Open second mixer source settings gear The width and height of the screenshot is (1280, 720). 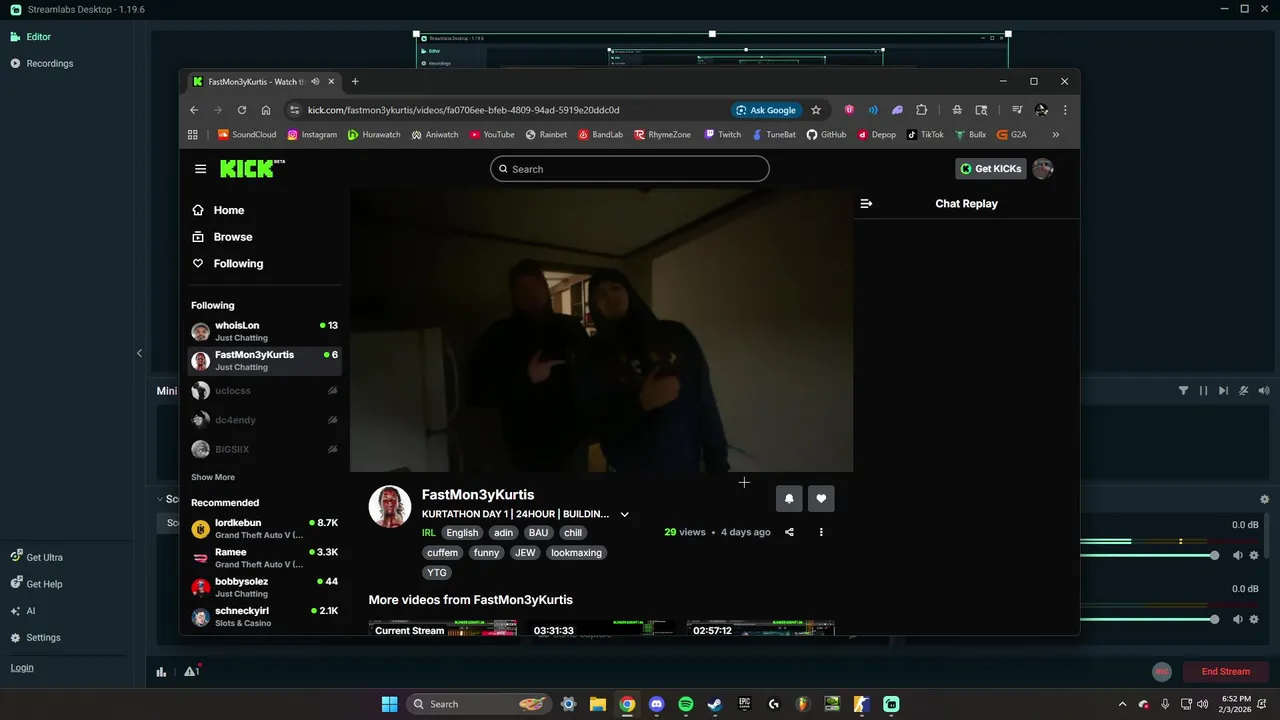point(1254,619)
